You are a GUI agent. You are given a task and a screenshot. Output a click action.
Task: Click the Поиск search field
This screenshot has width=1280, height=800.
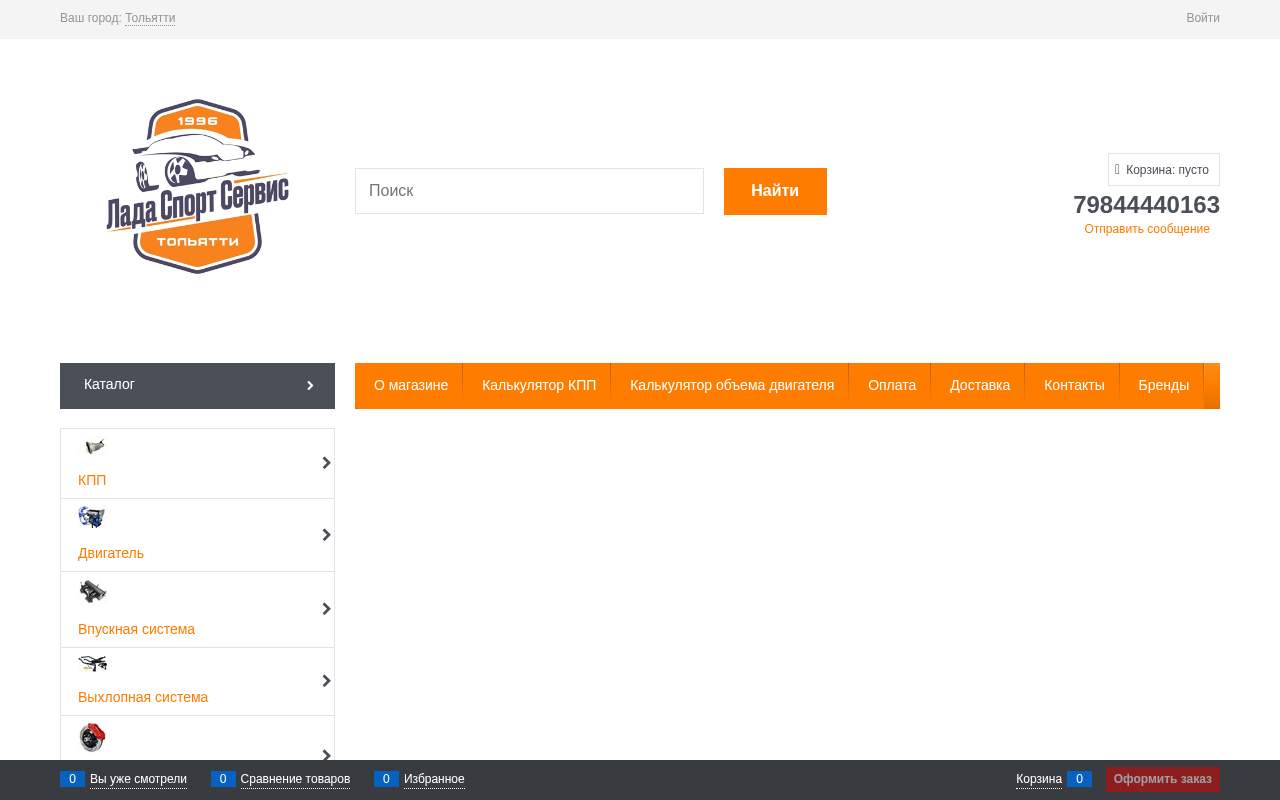click(529, 191)
